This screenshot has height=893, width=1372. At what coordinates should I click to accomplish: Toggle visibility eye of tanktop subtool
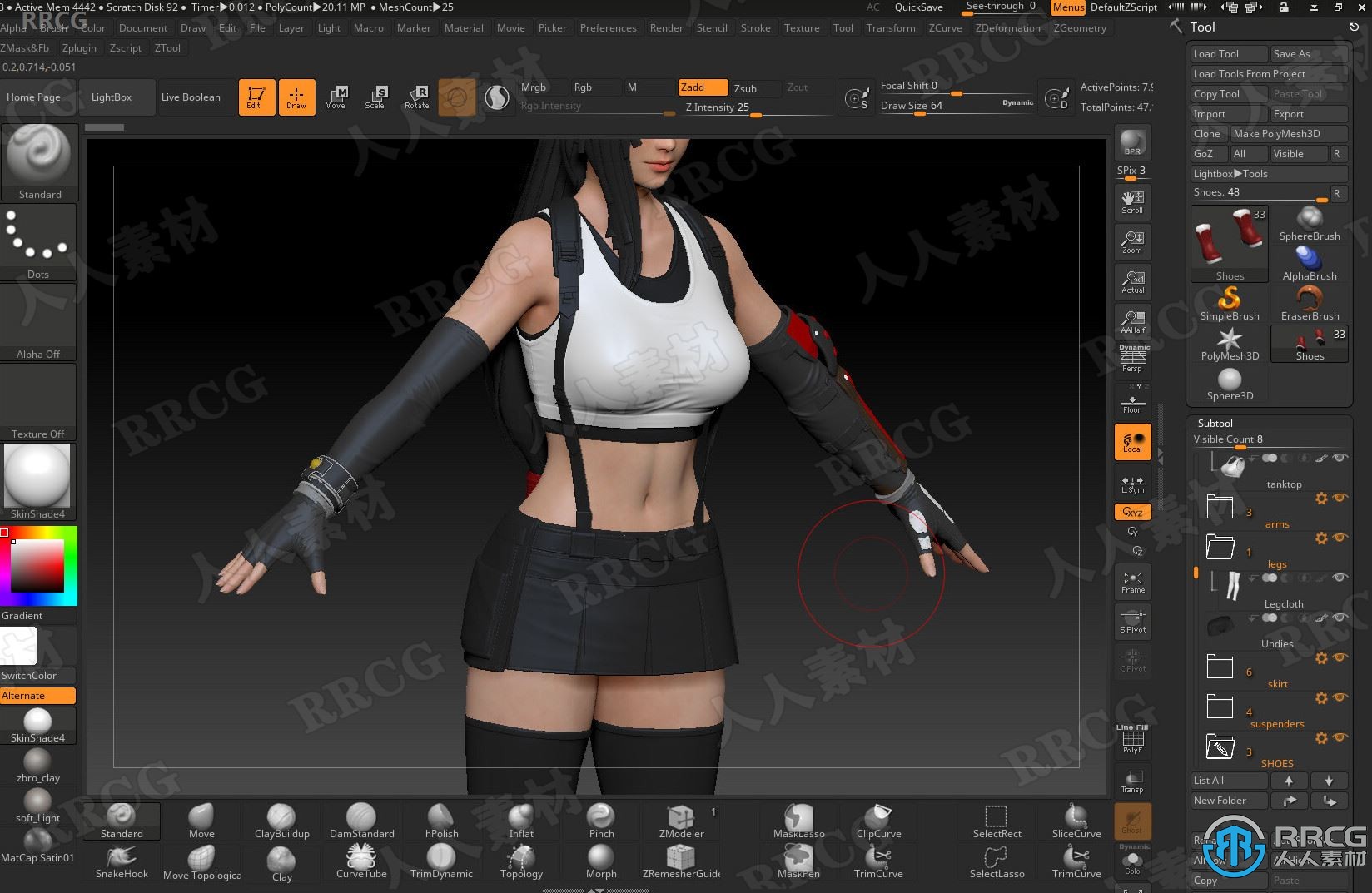[1340, 458]
